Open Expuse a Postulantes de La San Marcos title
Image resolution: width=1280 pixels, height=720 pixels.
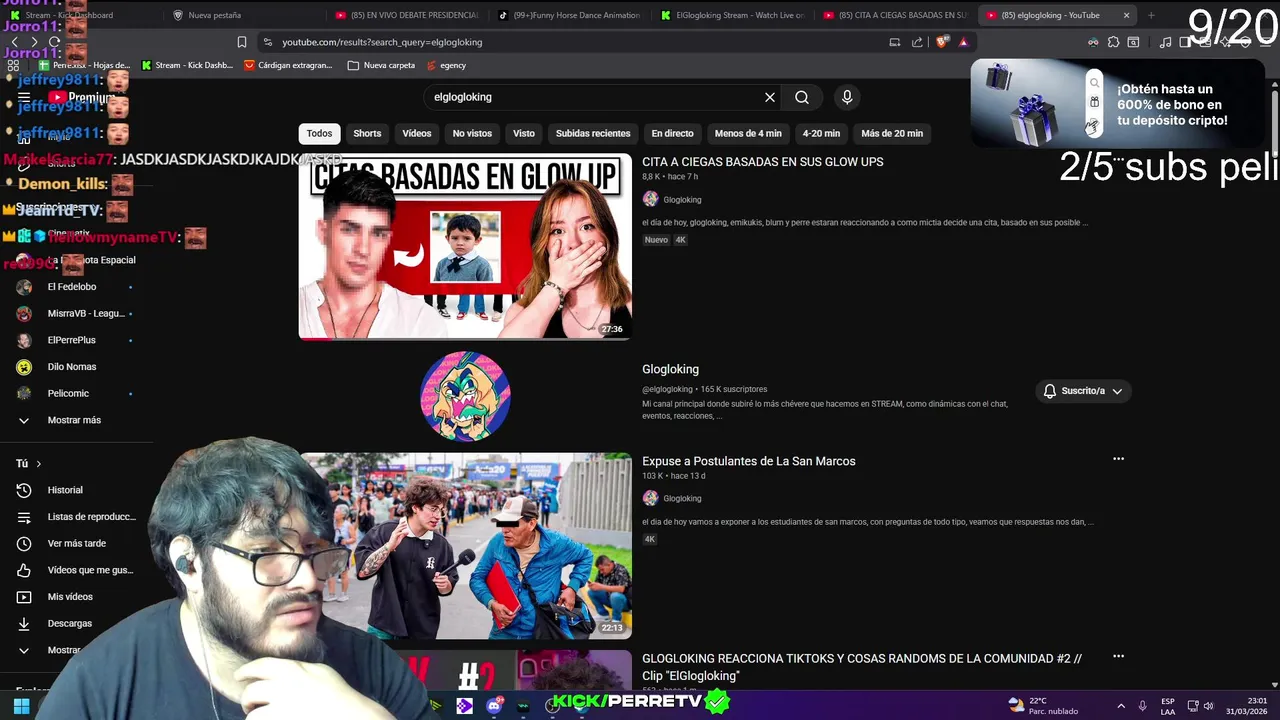tap(748, 461)
